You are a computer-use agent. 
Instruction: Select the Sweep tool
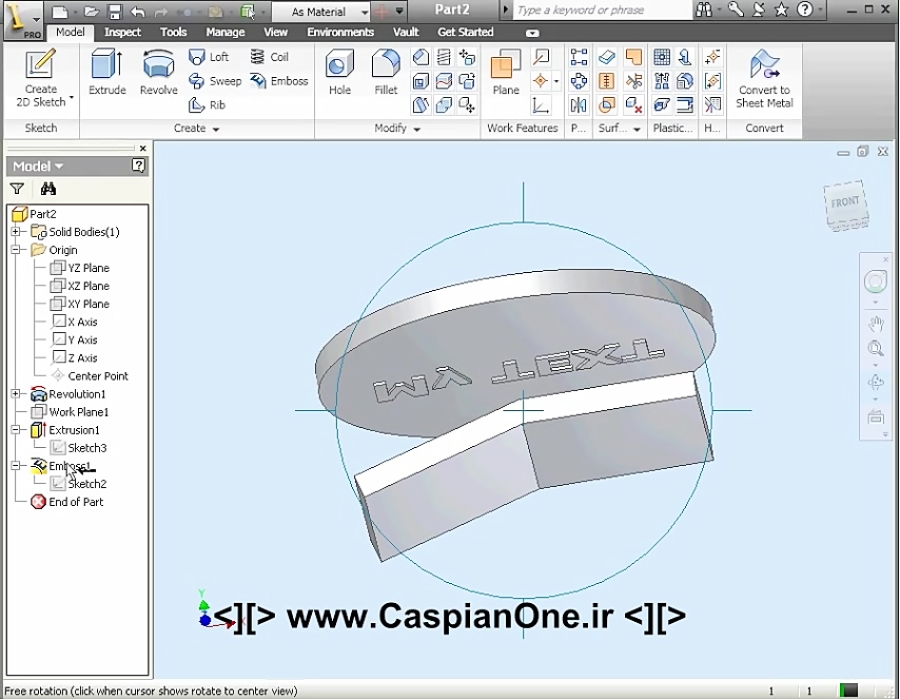coord(215,81)
